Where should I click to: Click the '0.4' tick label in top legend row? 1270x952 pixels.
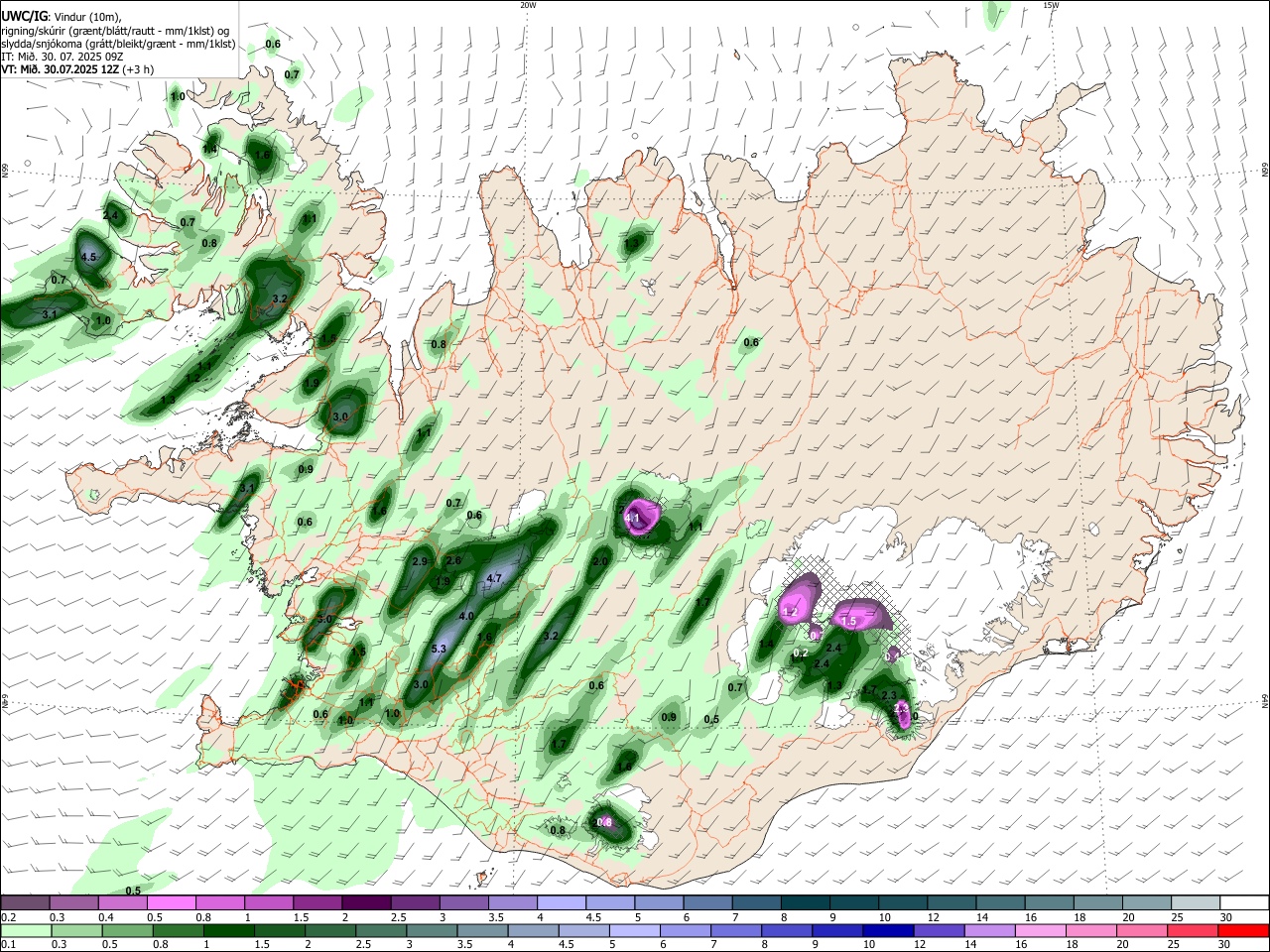pos(106,917)
